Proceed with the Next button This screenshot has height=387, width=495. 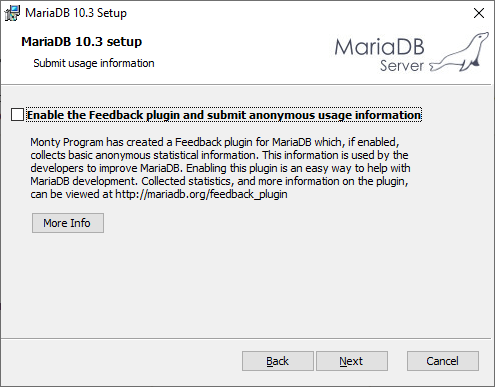[352, 361]
